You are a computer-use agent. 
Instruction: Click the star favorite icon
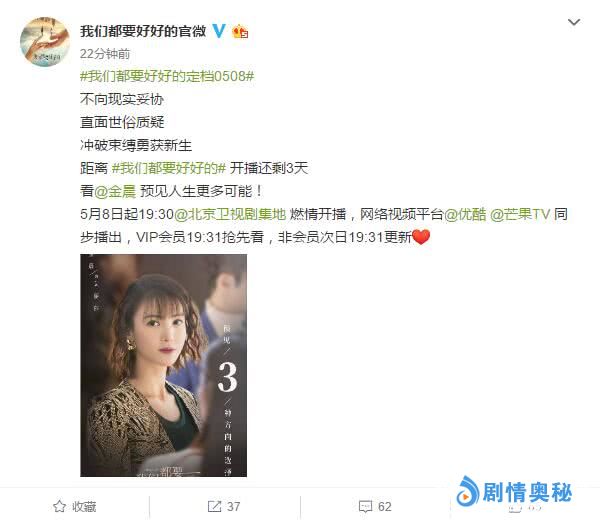coord(59,506)
